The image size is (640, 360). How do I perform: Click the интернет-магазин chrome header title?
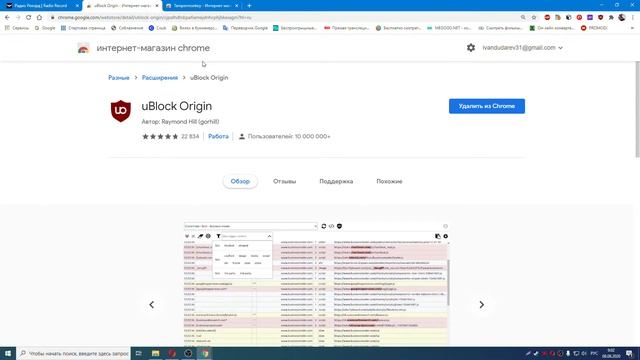click(x=153, y=48)
